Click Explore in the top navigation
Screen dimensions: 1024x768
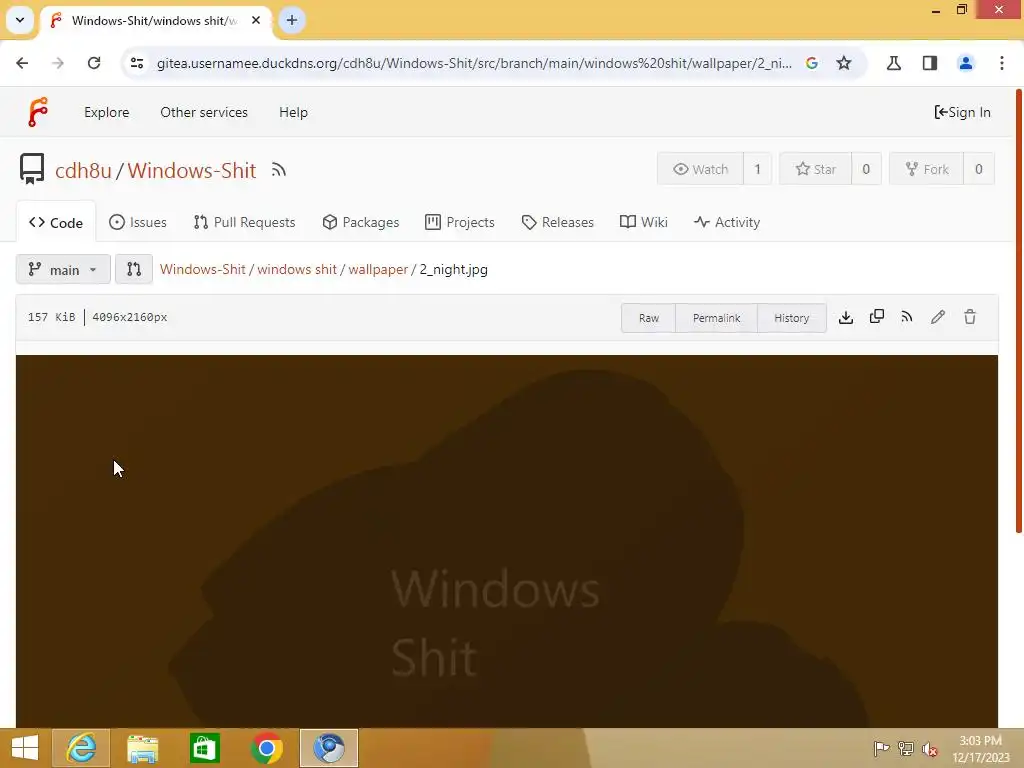click(x=106, y=112)
